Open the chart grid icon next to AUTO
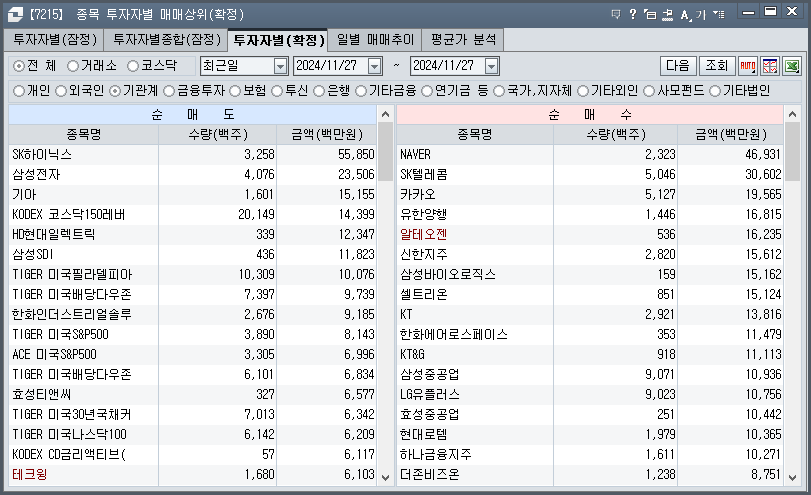This screenshot has width=811, height=495. coord(770,66)
